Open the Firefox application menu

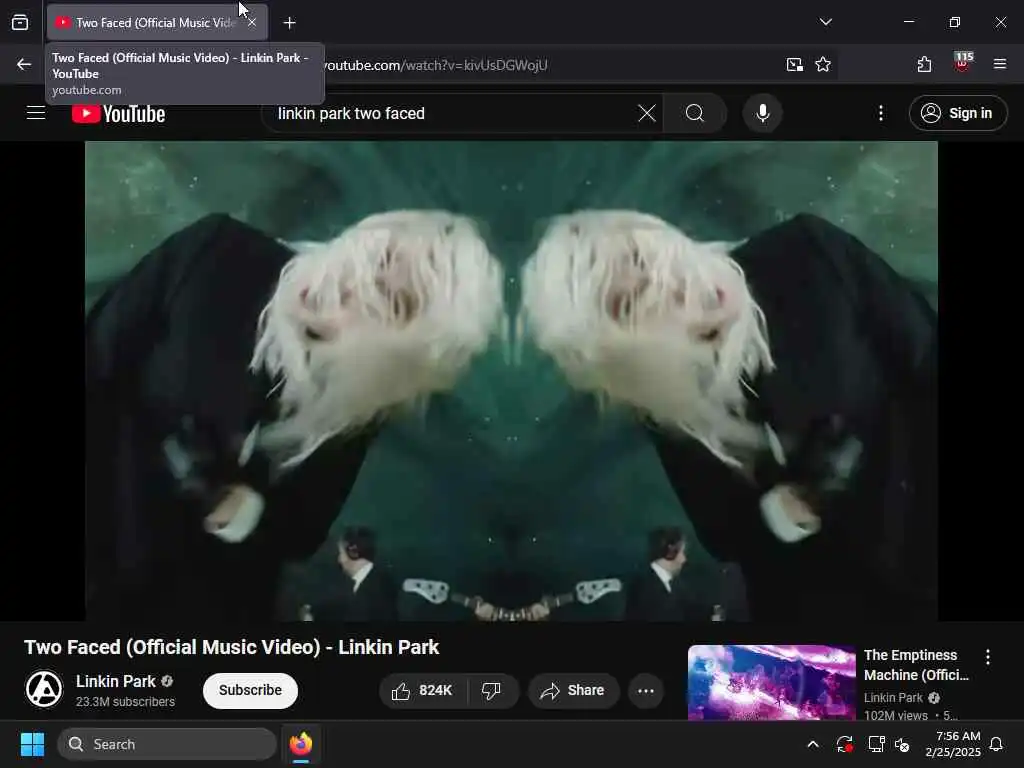coord(999,64)
